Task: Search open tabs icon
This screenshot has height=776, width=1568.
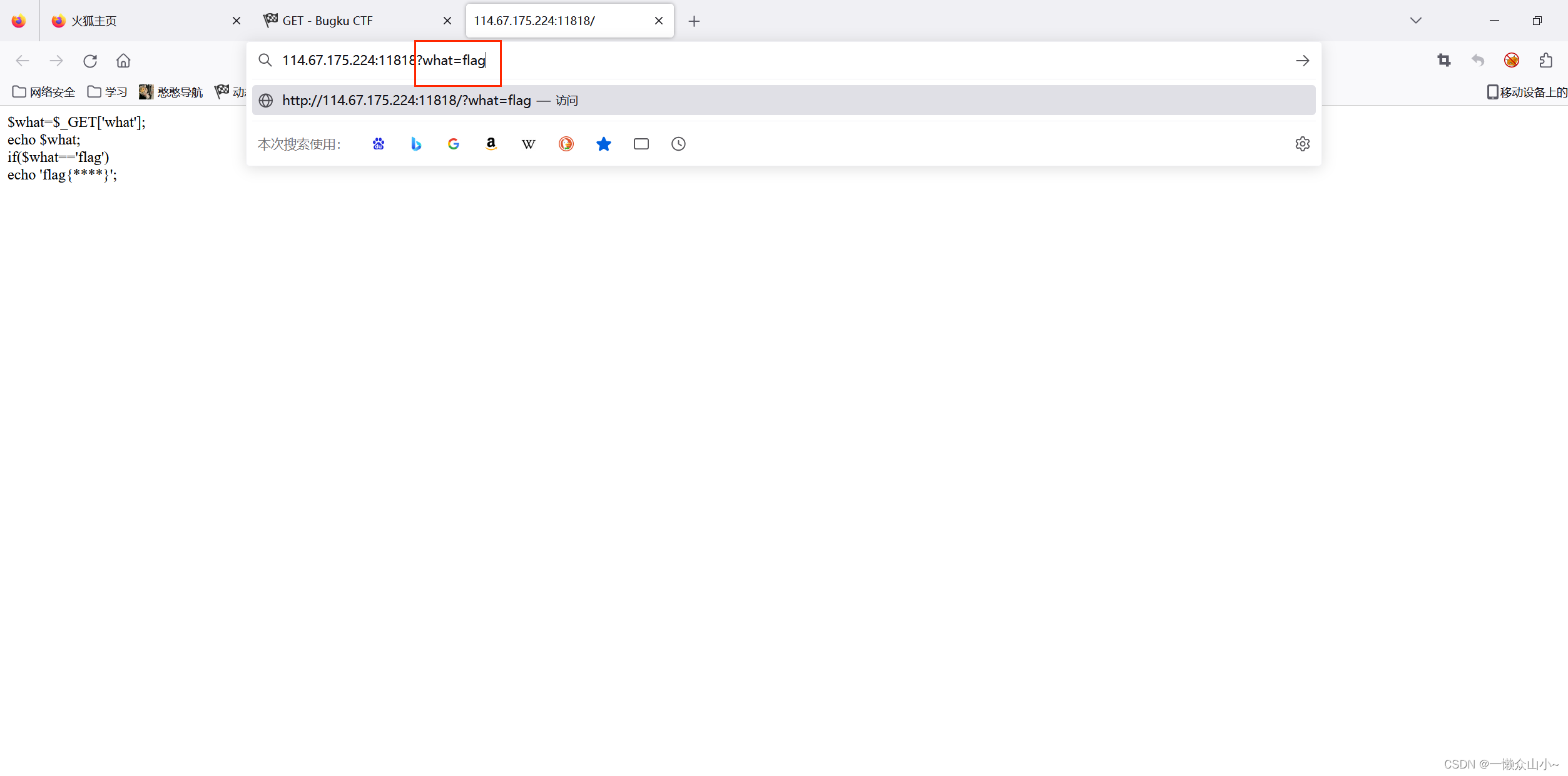Action: tap(641, 144)
